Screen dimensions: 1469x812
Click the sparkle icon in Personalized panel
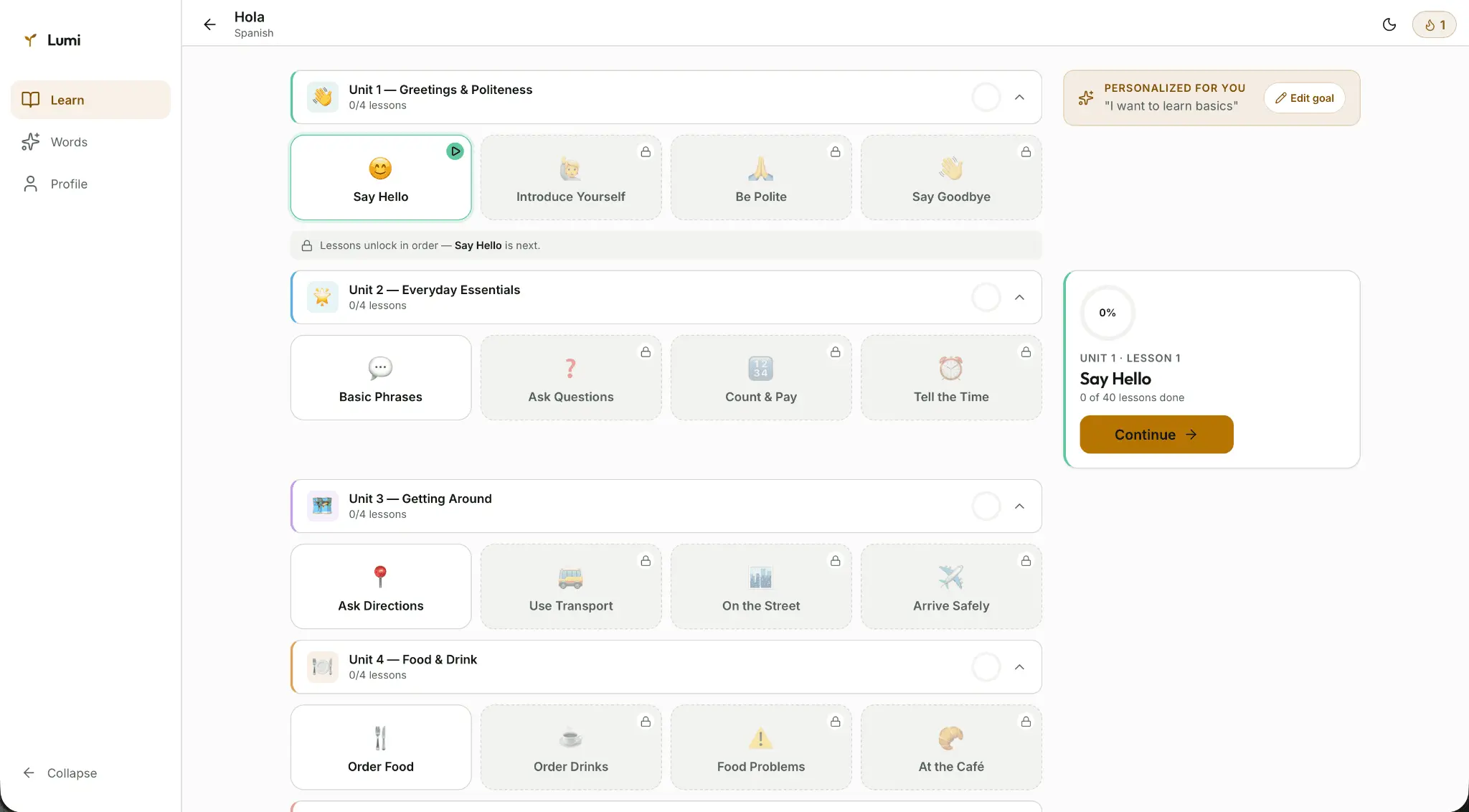click(1086, 98)
